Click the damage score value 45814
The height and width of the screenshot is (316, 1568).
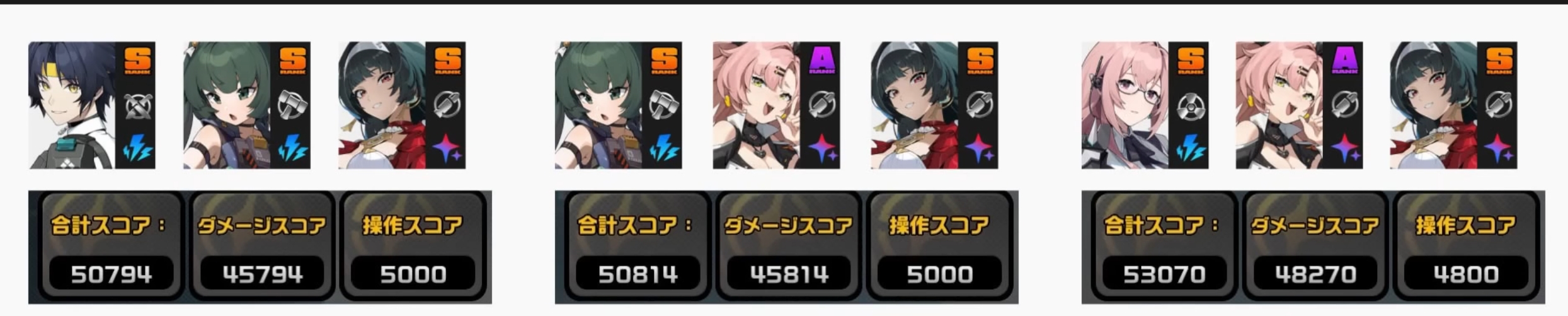[789, 274]
